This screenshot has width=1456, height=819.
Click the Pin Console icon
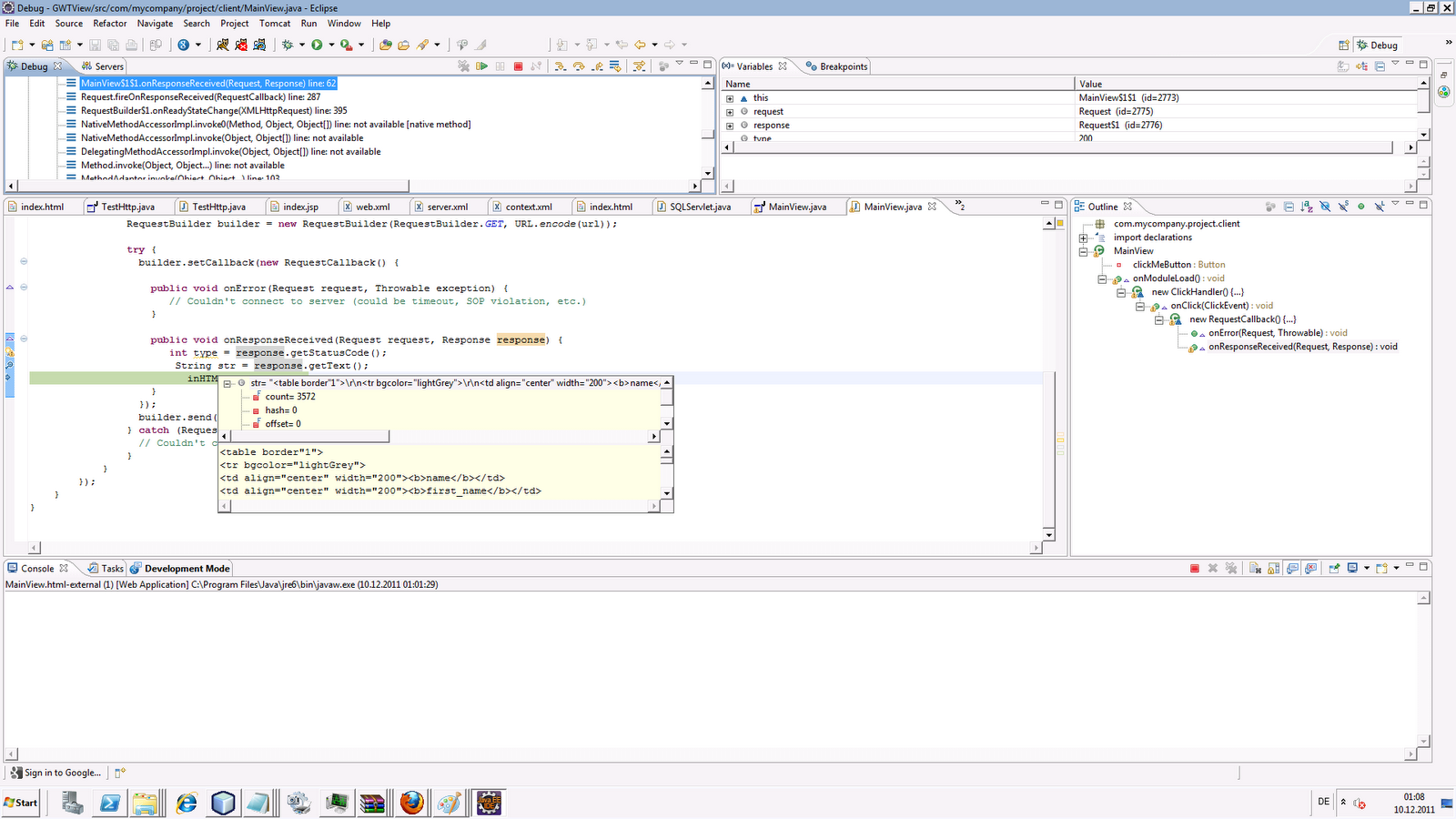[1335, 568]
